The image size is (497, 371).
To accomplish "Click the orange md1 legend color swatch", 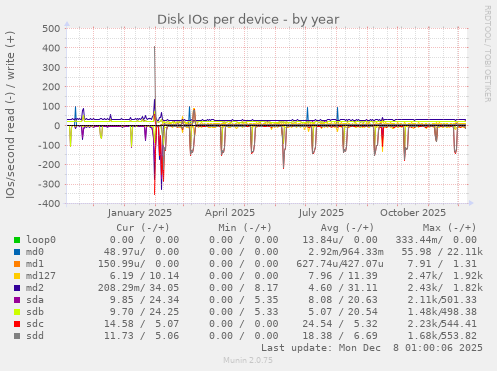I will pos(17,264).
